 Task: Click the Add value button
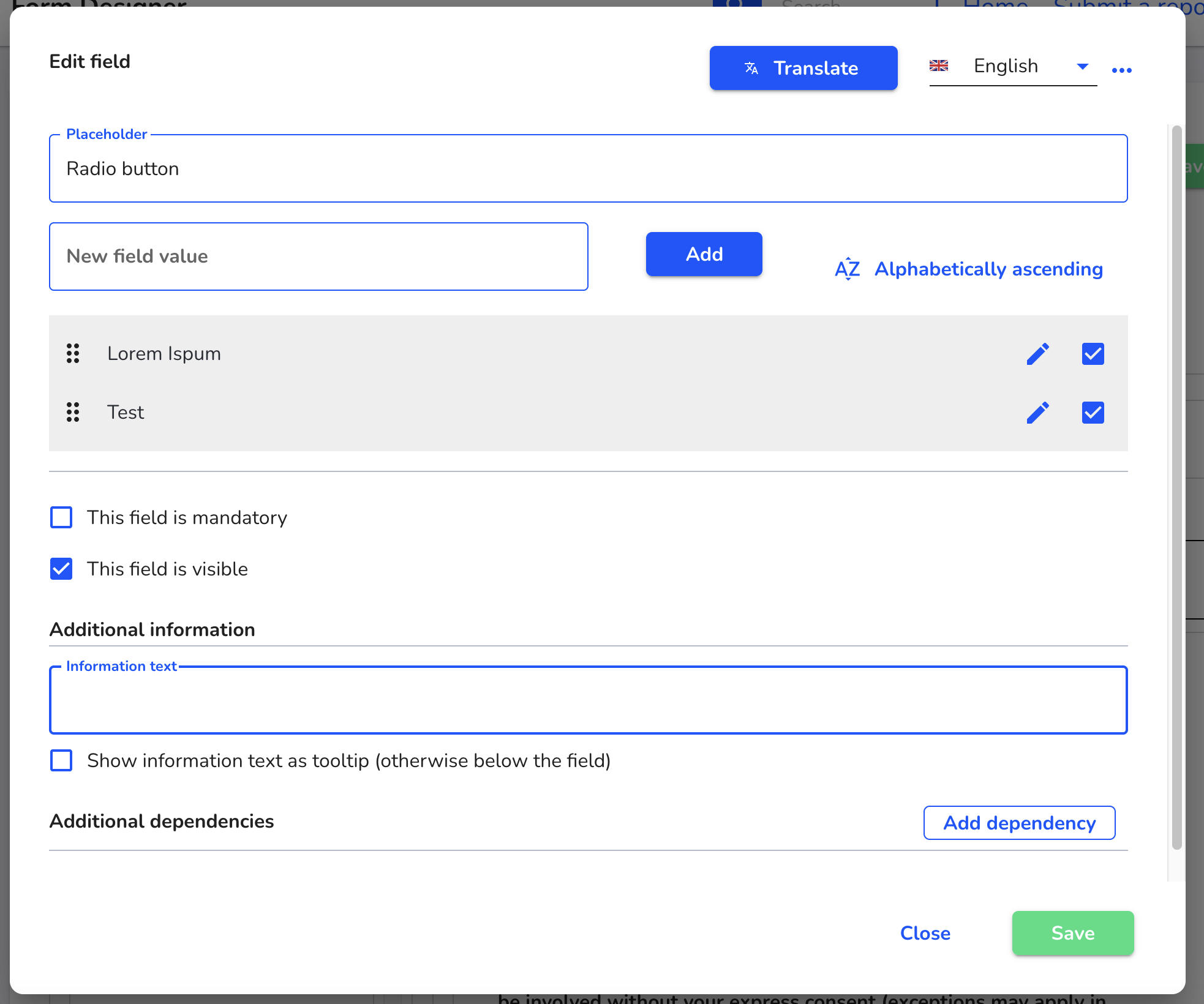click(704, 254)
